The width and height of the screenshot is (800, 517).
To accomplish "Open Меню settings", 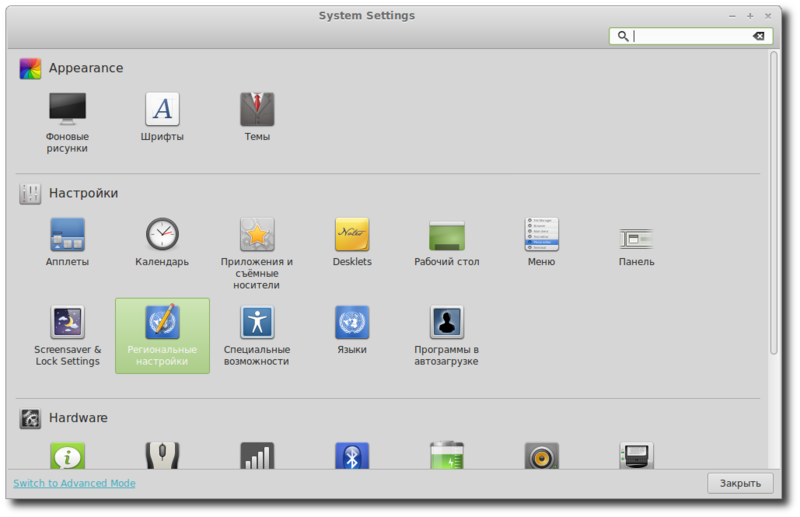I will click(x=542, y=242).
